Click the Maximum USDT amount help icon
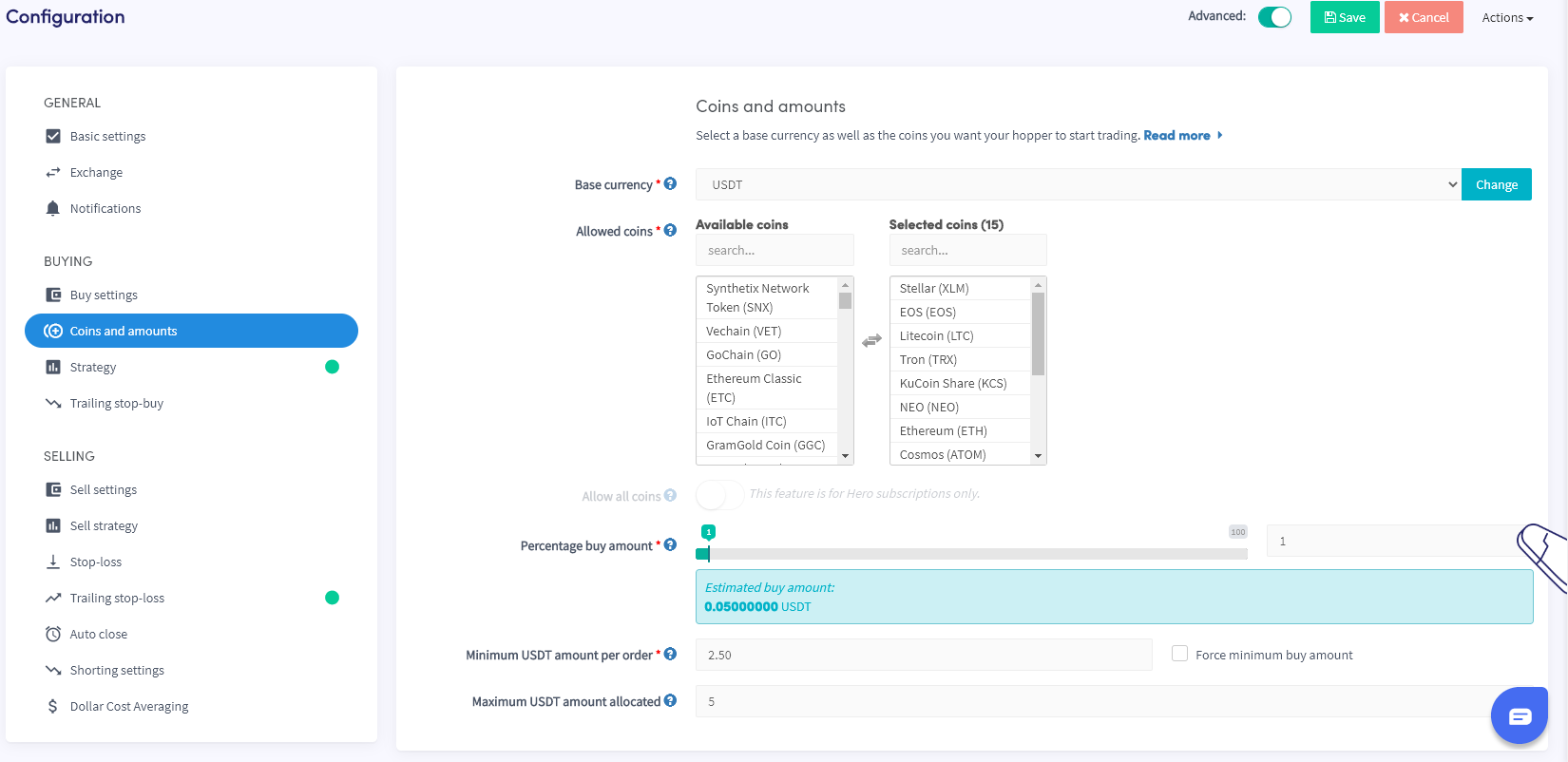This screenshot has height=762, width=1568. pyautogui.click(x=670, y=700)
